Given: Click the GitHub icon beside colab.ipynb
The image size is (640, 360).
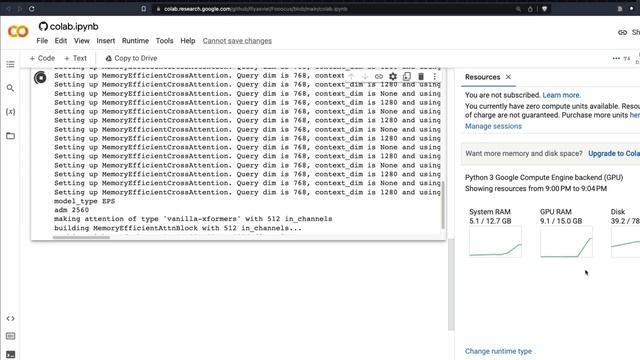Looking at the screenshot, I should [43, 27].
